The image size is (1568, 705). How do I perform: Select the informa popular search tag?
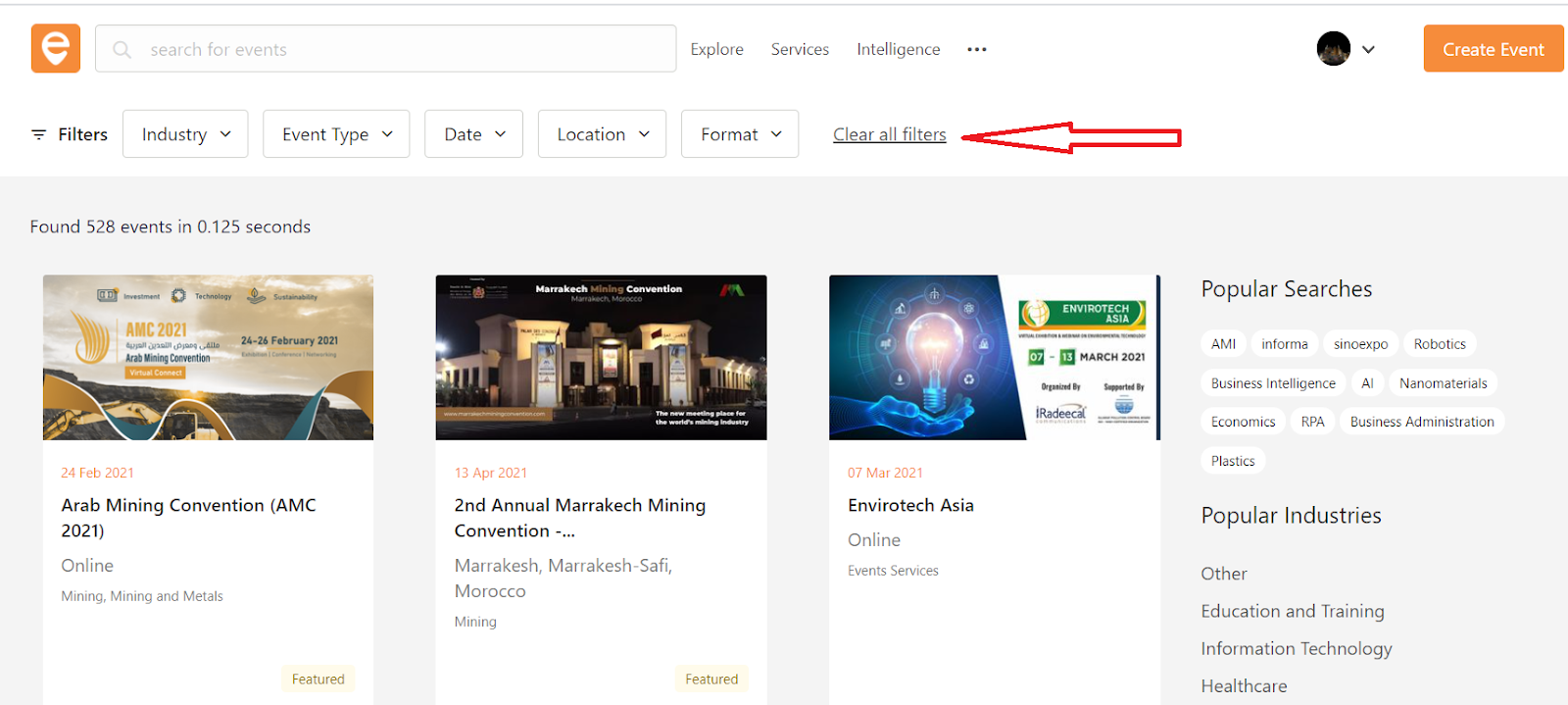coord(1285,344)
